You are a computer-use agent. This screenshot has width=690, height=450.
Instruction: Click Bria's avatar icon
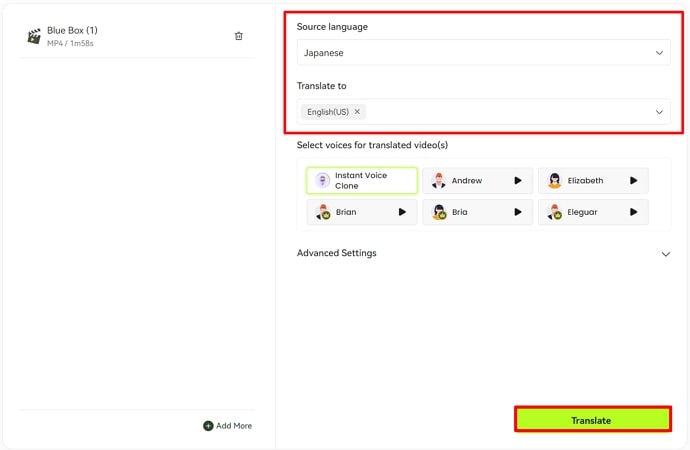point(439,212)
